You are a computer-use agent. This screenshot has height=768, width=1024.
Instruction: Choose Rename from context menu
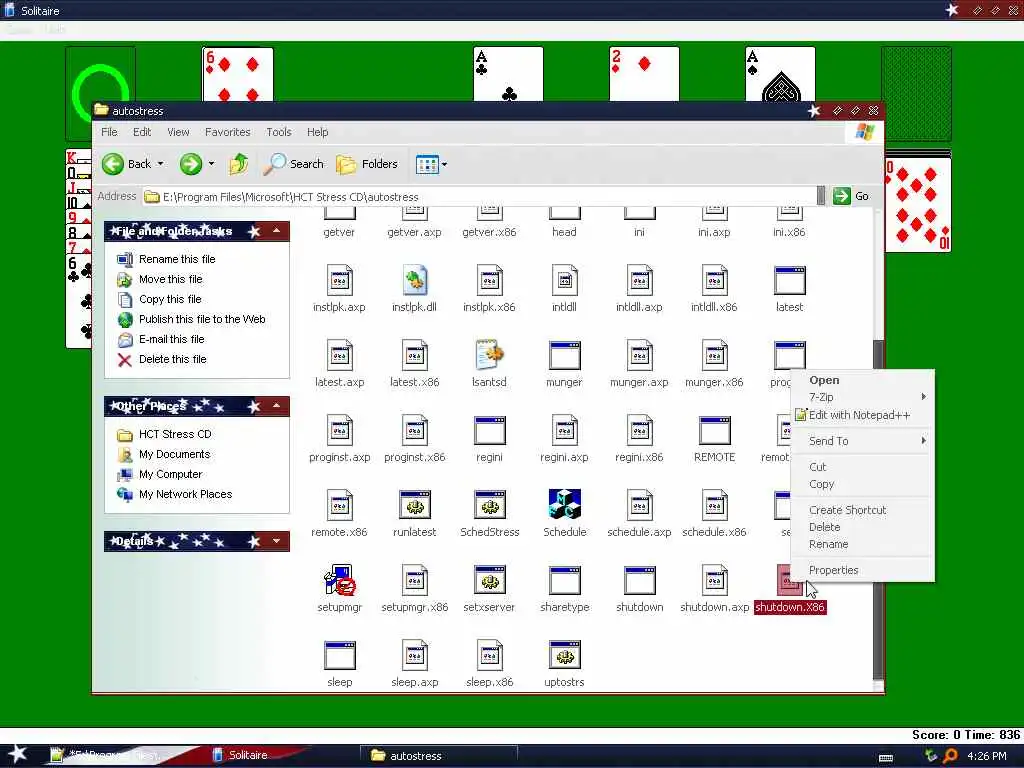[x=862, y=544]
